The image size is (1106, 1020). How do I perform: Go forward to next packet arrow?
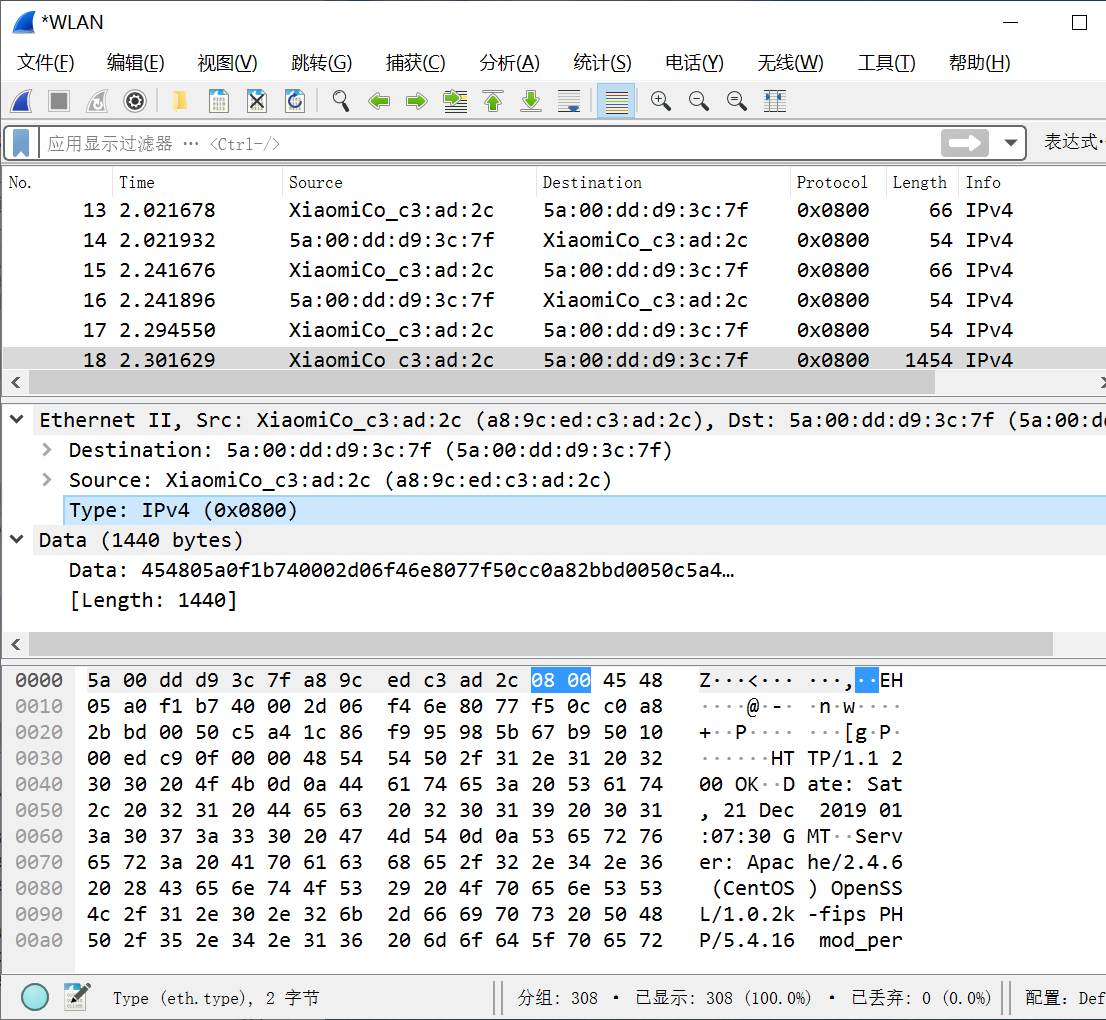[417, 101]
